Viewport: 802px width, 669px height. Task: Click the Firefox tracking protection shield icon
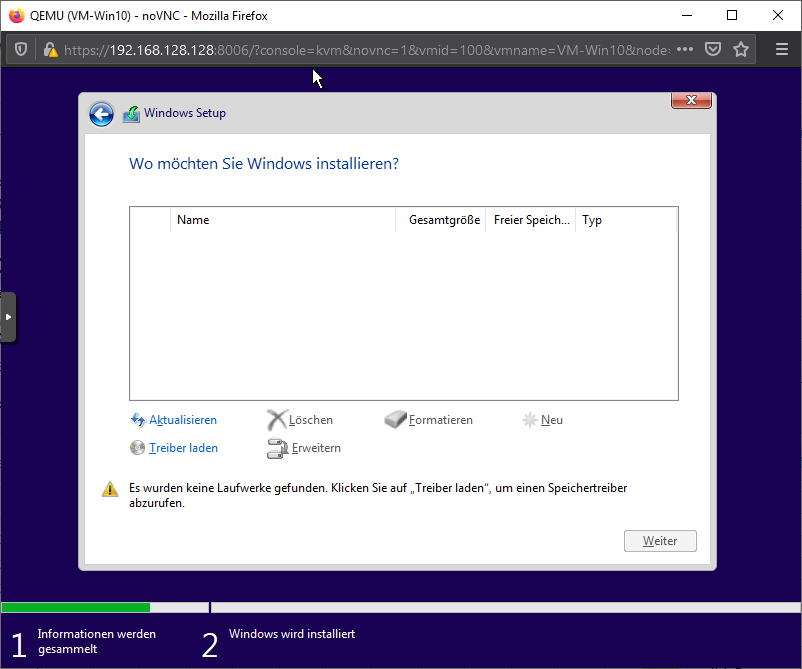point(20,50)
